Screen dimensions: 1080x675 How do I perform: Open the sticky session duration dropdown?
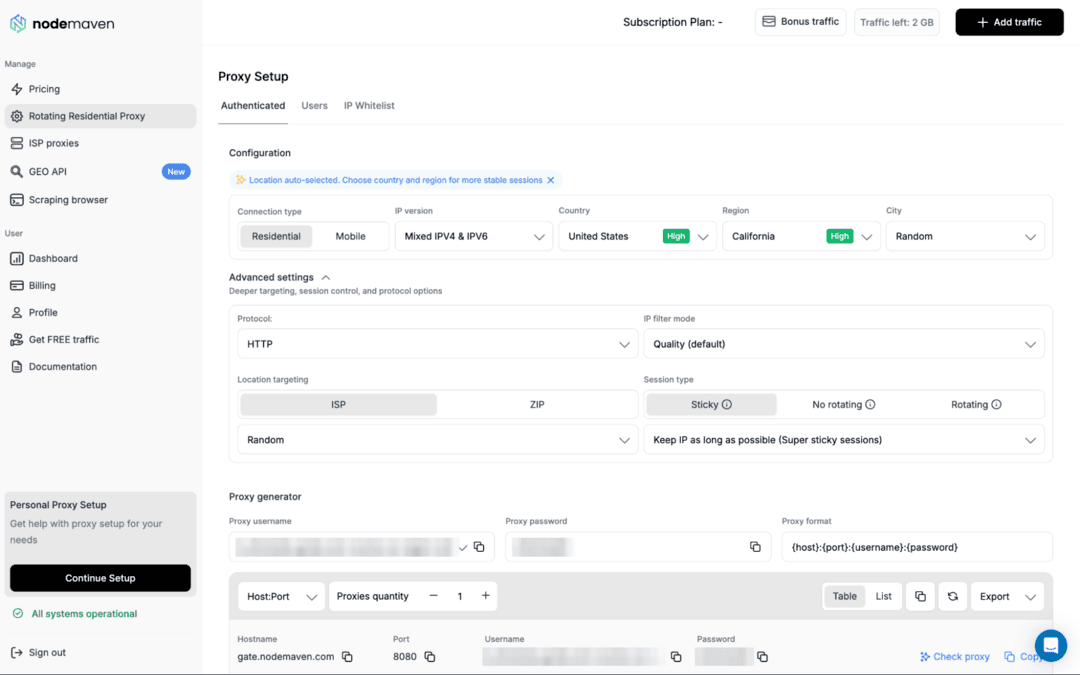tap(844, 439)
